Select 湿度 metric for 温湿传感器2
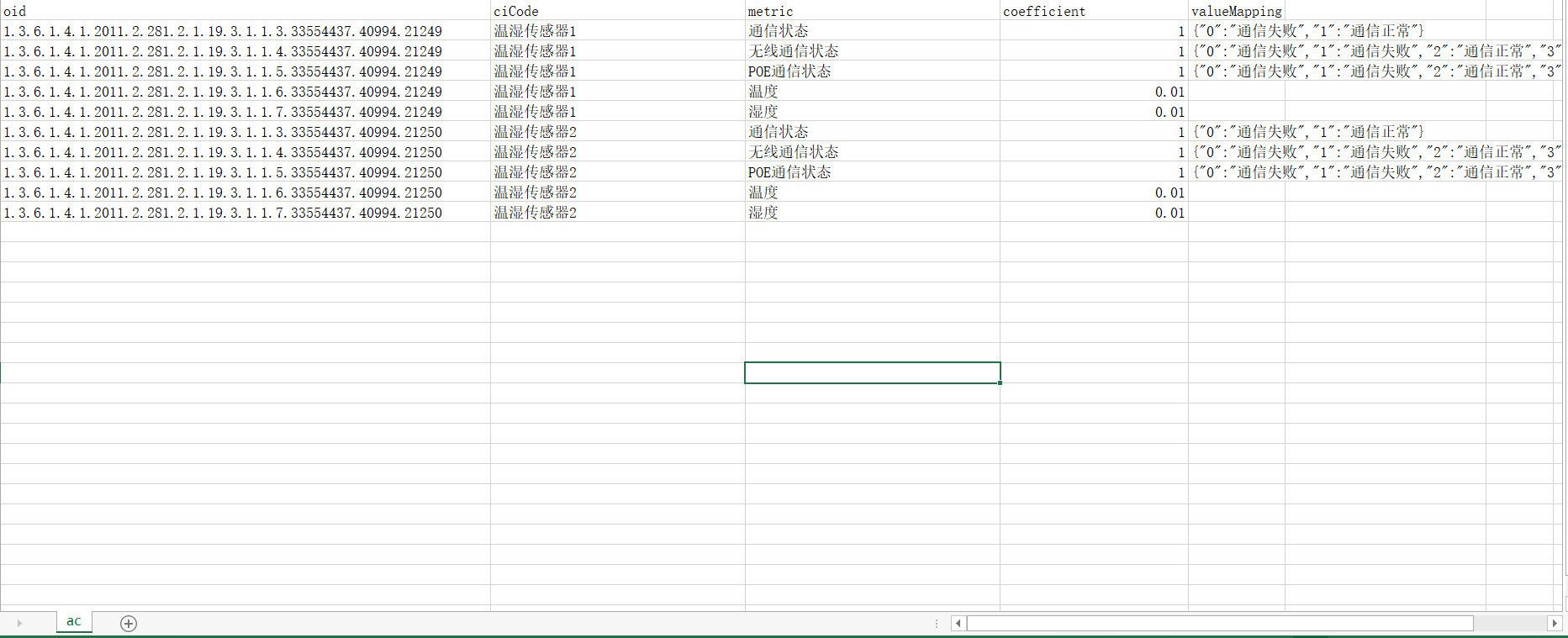 tap(873, 213)
